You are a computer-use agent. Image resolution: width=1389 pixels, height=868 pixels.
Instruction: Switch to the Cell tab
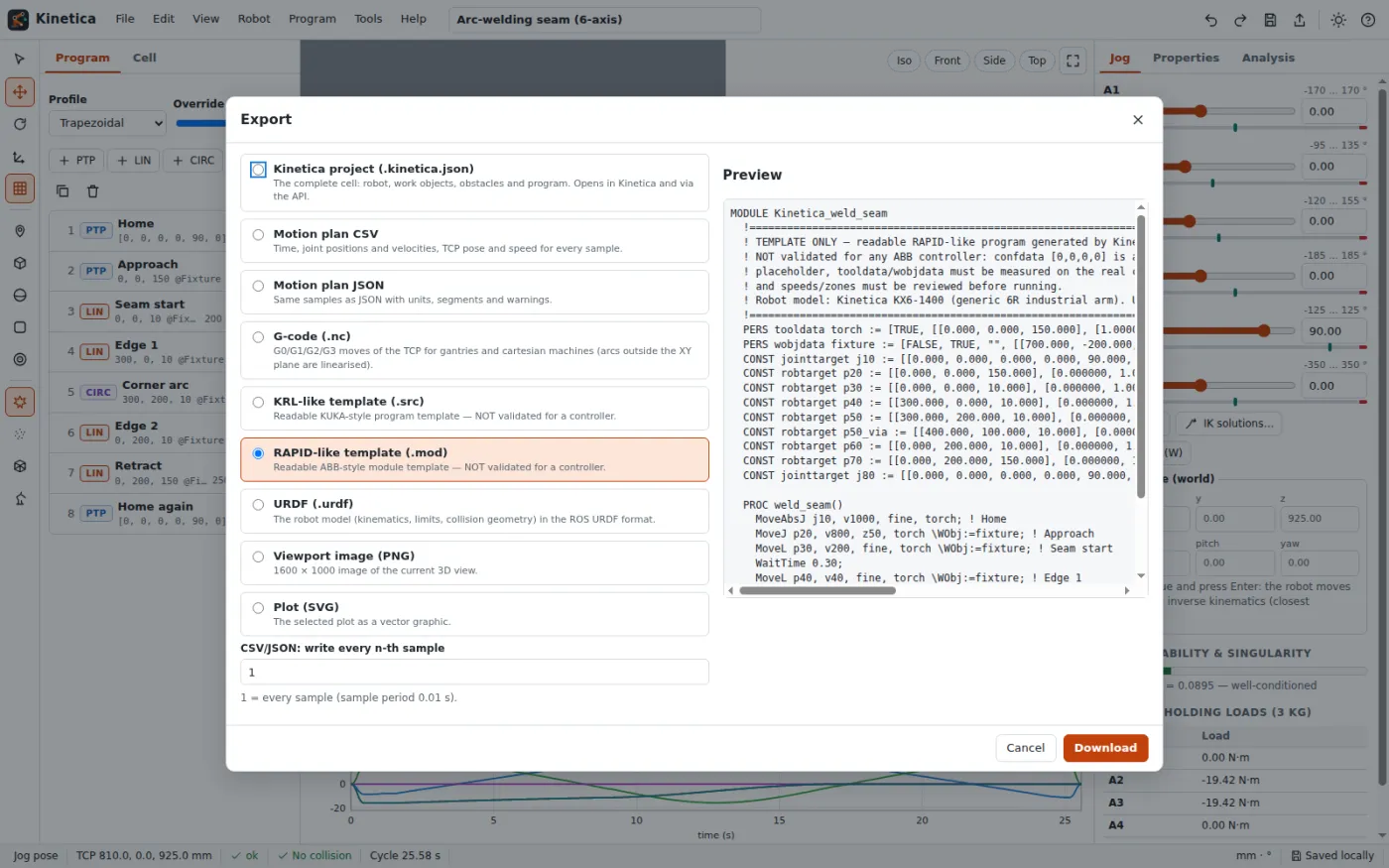point(145,58)
